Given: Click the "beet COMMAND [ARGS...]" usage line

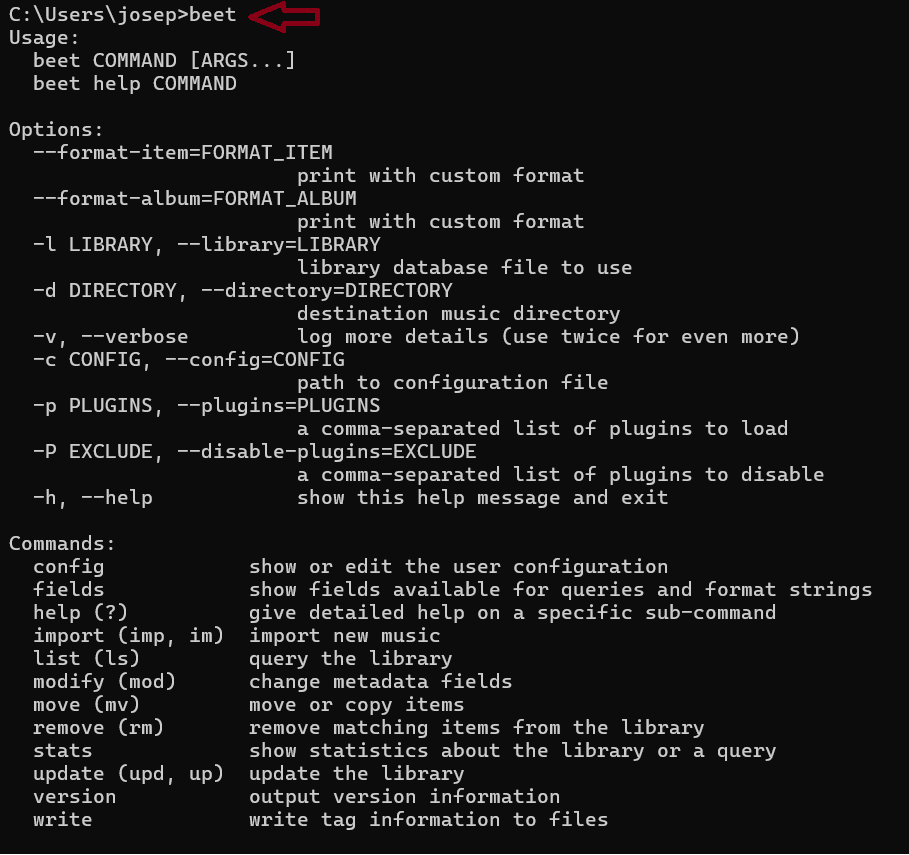Looking at the screenshot, I should [164, 61].
